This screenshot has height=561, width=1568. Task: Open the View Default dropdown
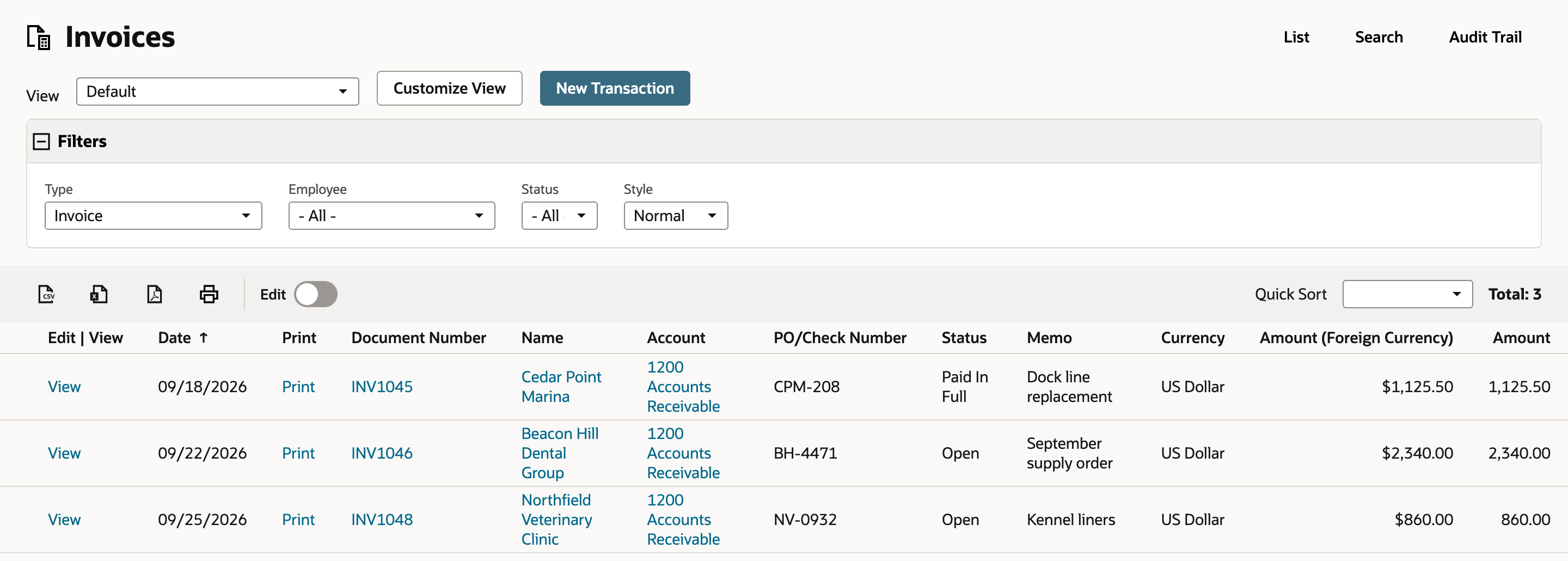217,92
